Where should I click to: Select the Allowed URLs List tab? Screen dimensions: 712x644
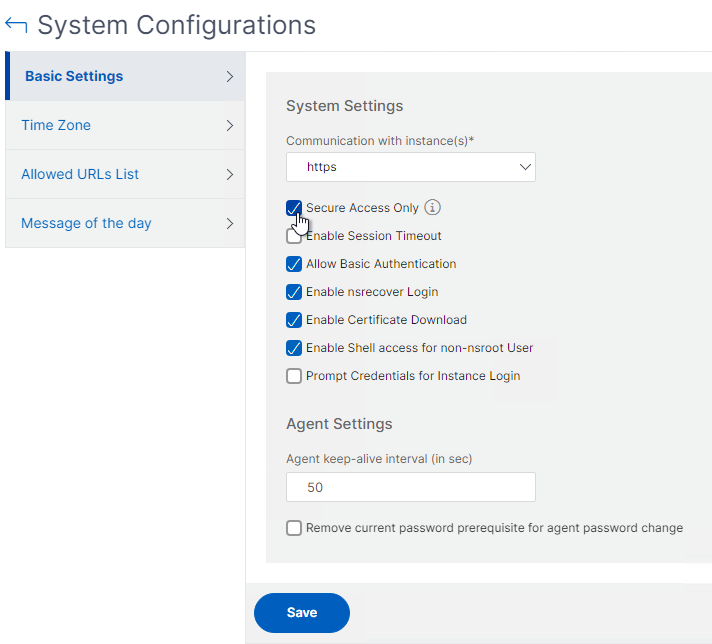tap(125, 174)
